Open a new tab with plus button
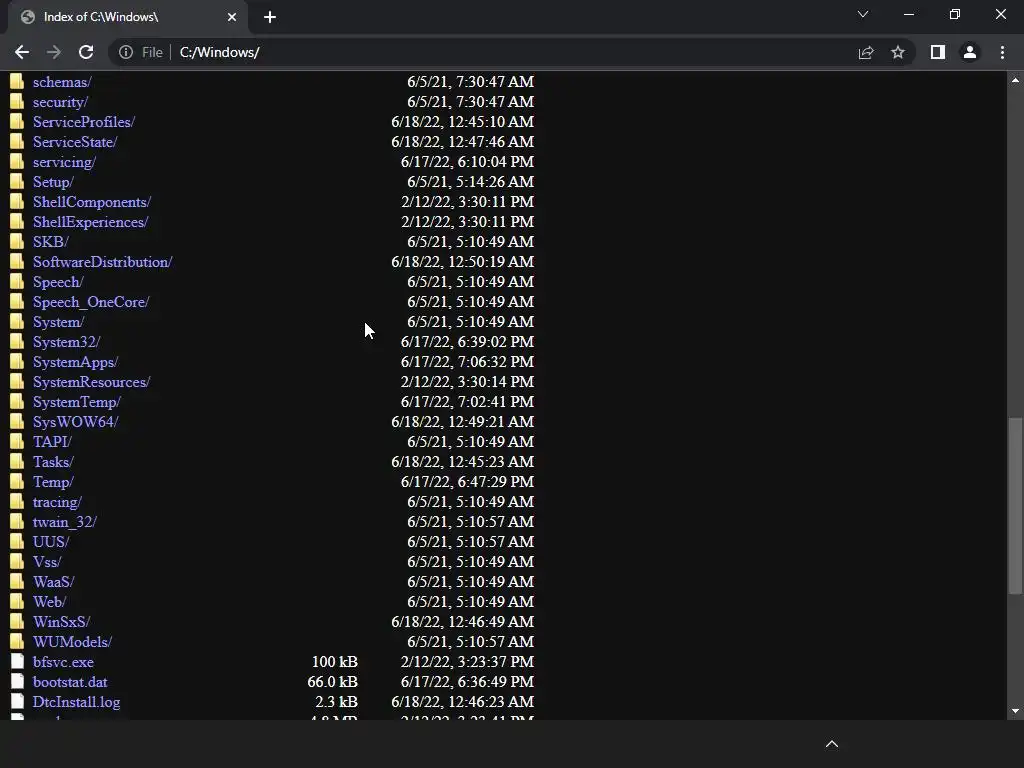Screen dimensions: 1024x768 tap(270, 17)
